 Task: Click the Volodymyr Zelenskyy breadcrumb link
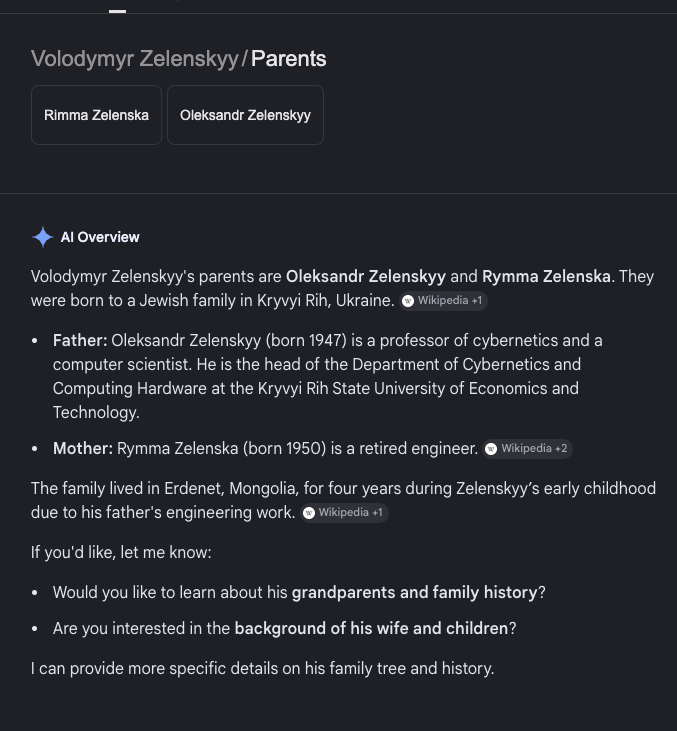pyautogui.click(x=135, y=59)
